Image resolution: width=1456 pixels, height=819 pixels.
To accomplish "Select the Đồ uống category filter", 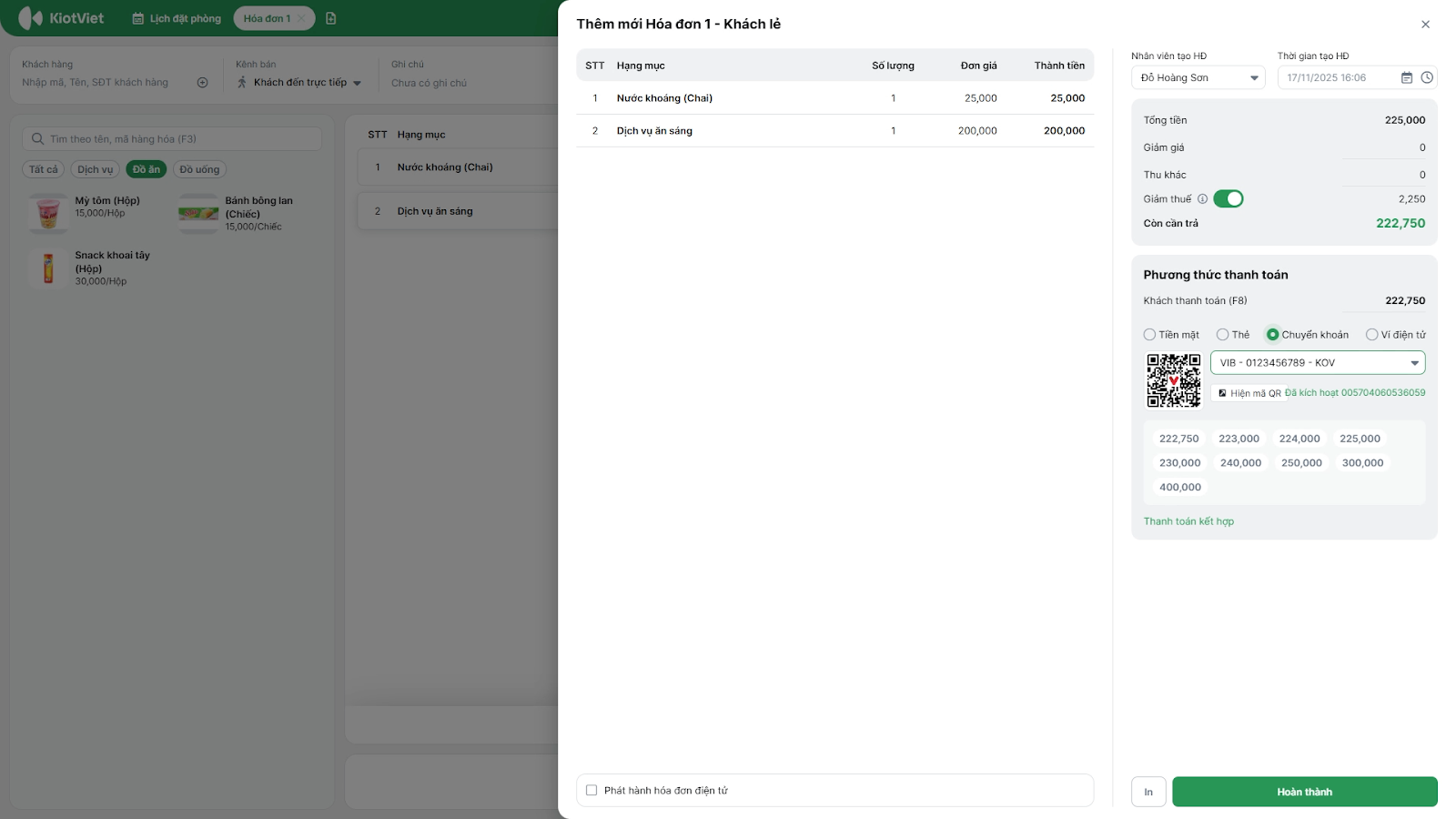I will (199, 169).
